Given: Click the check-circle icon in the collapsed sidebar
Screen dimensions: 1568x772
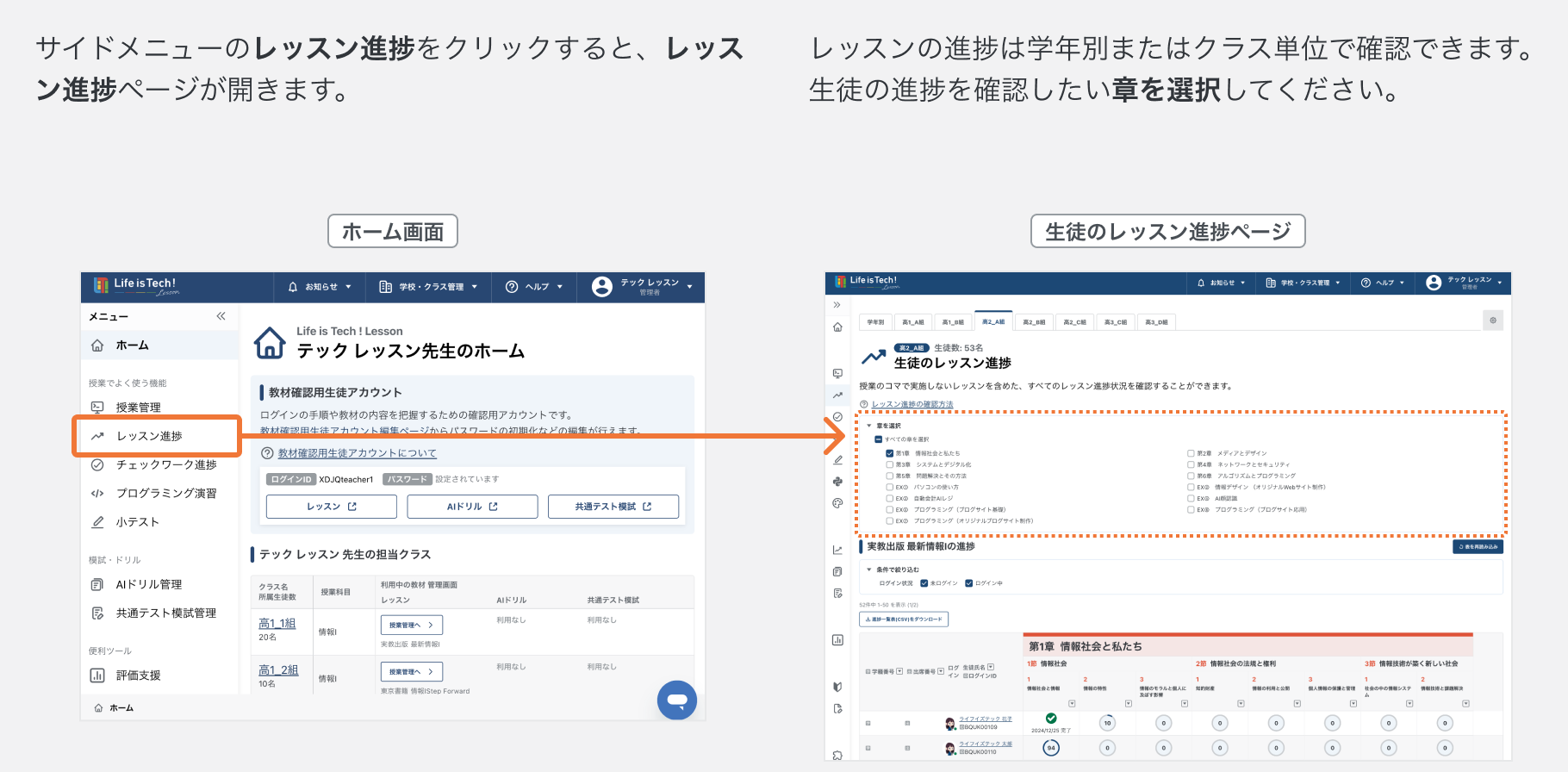Looking at the screenshot, I should 837,417.
